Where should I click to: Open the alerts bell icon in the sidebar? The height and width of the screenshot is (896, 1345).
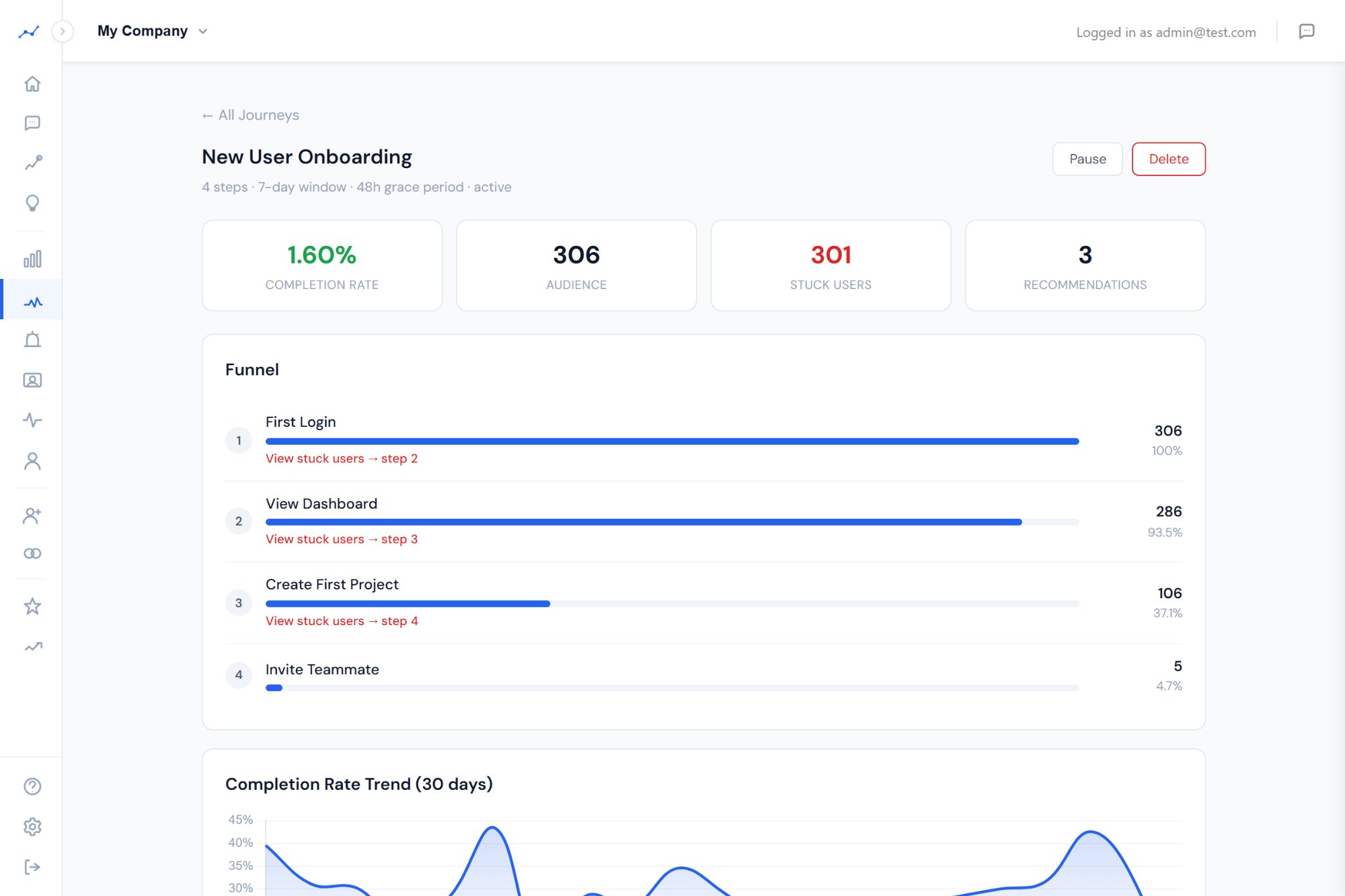pyautogui.click(x=32, y=339)
